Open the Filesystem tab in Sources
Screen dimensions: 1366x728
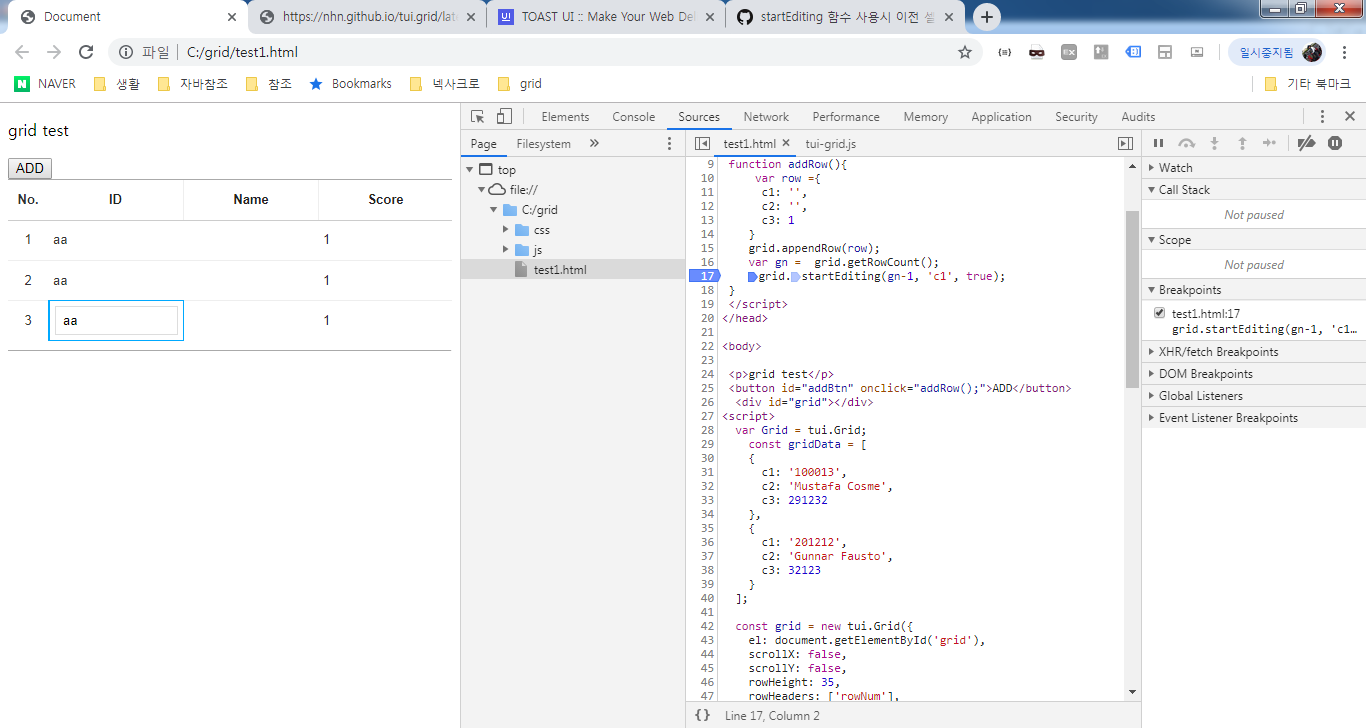543,143
